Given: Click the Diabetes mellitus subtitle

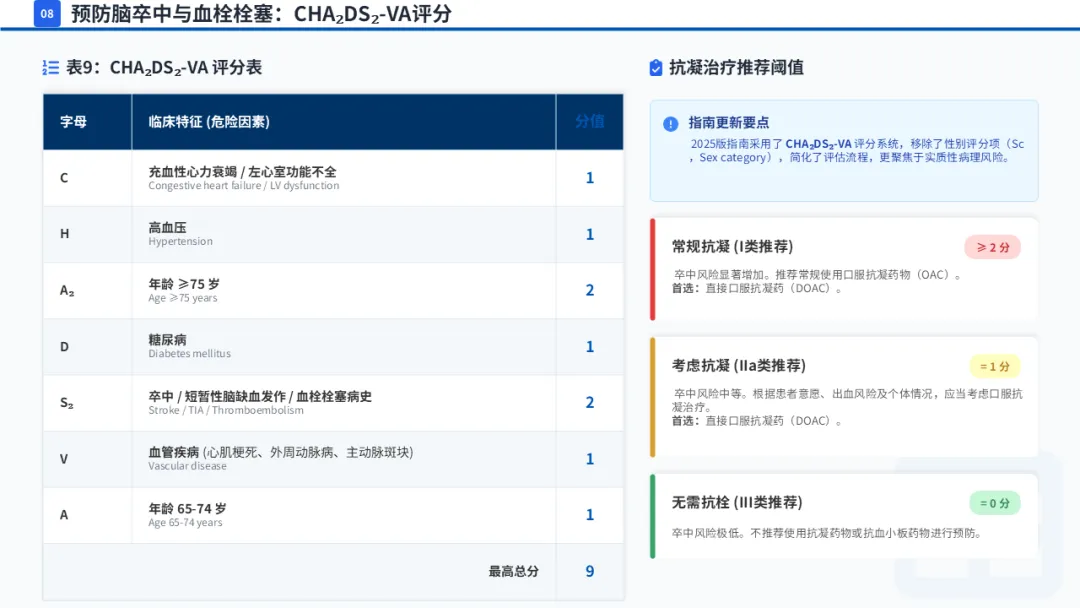Looking at the screenshot, I should (x=189, y=354).
